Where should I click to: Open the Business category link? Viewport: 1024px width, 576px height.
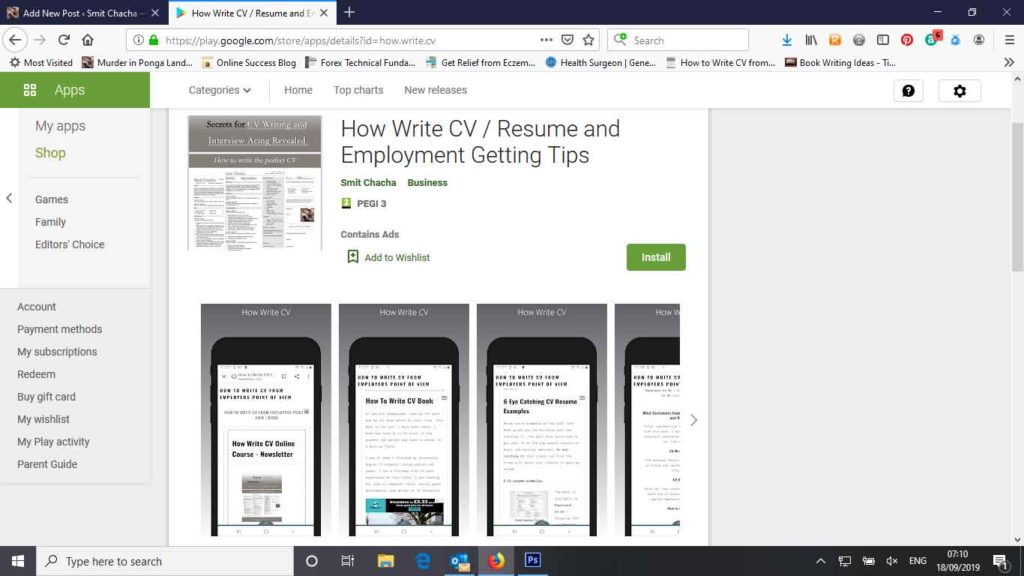click(x=427, y=183)
